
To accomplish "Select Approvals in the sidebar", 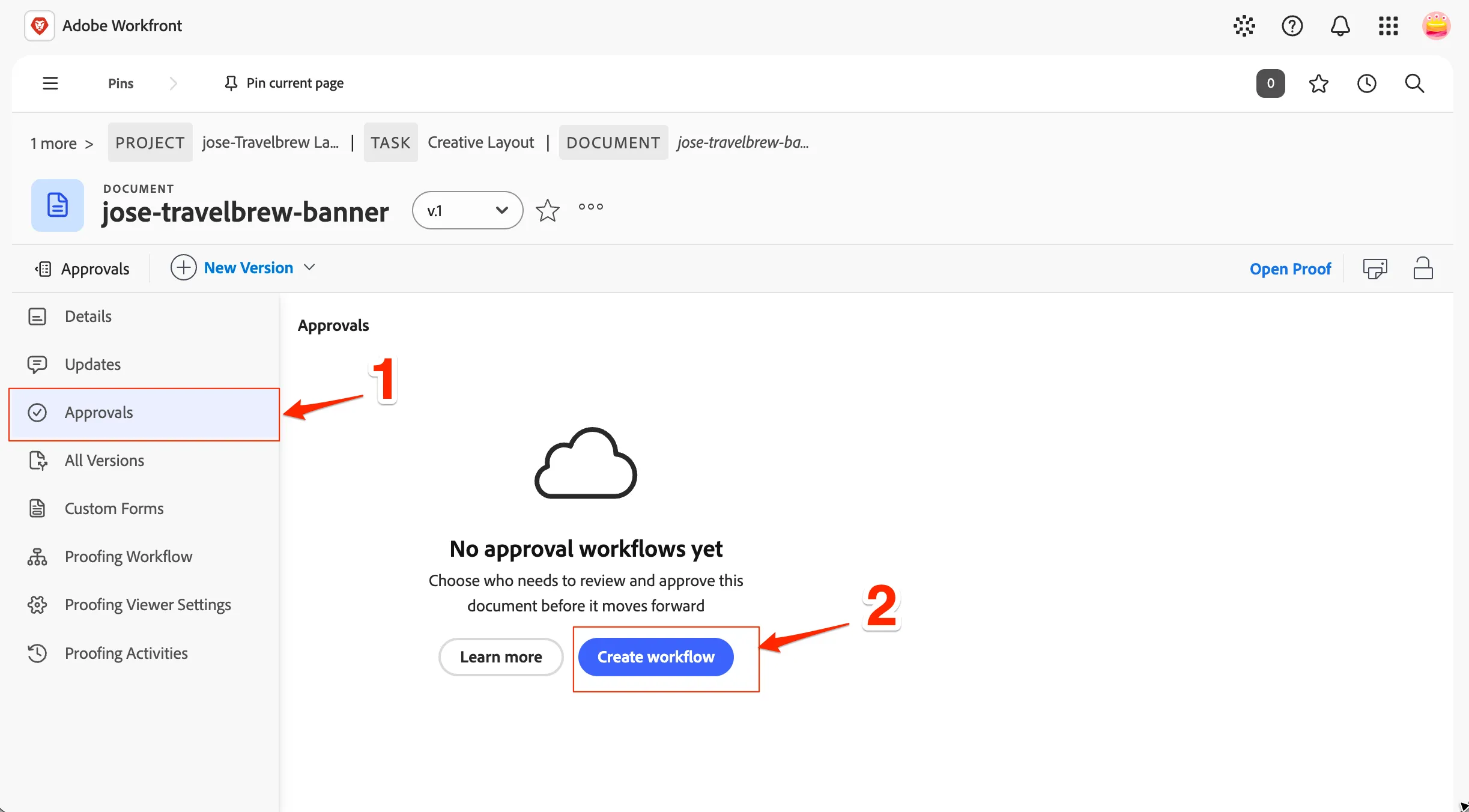I will (144, 413).
